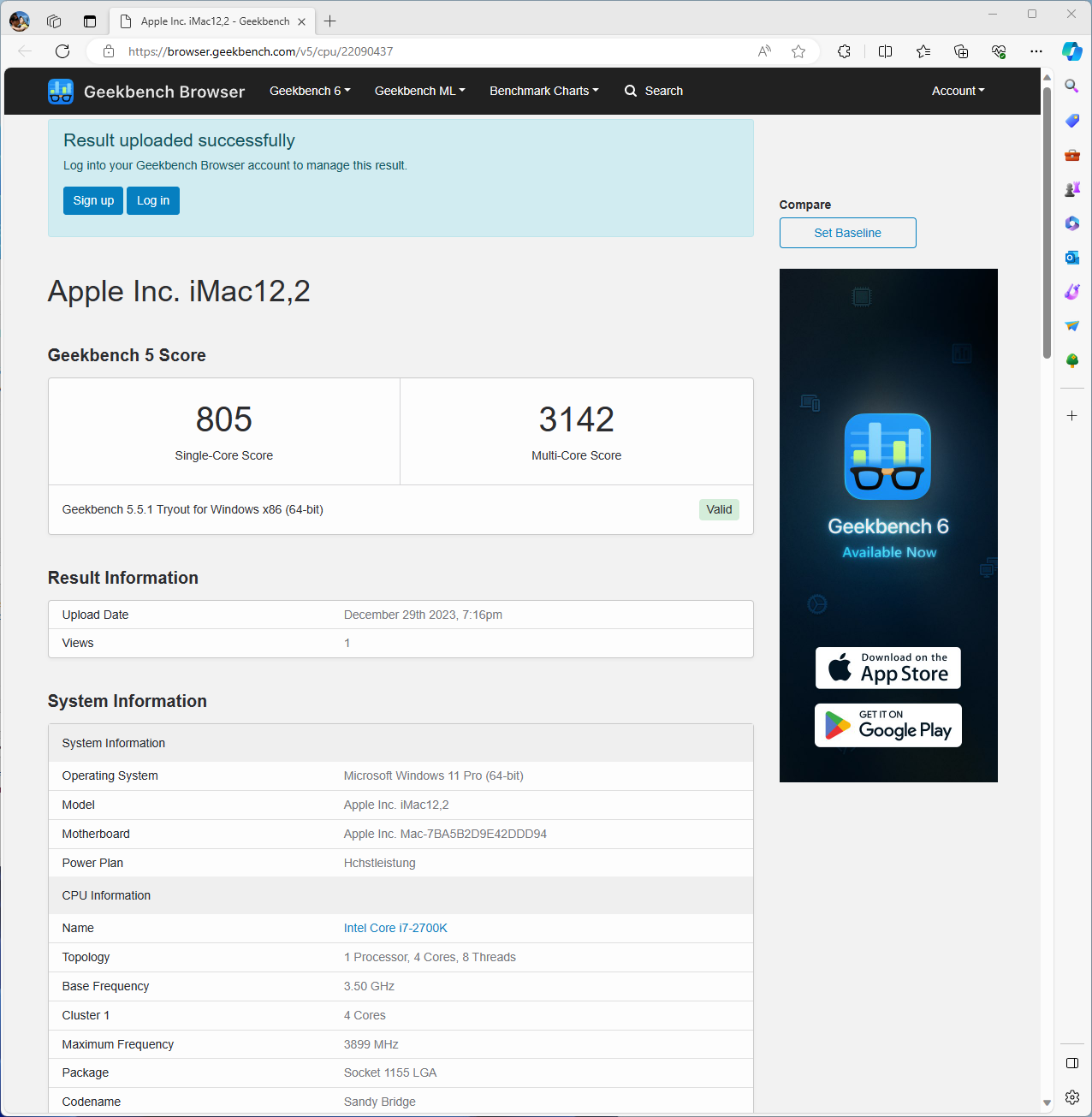Select 'Apple Inc. Mac-7BA5B2D9E42DDD94' motherboard value
Viewport: 1092px width, 1117px height.
coord(445,834)
